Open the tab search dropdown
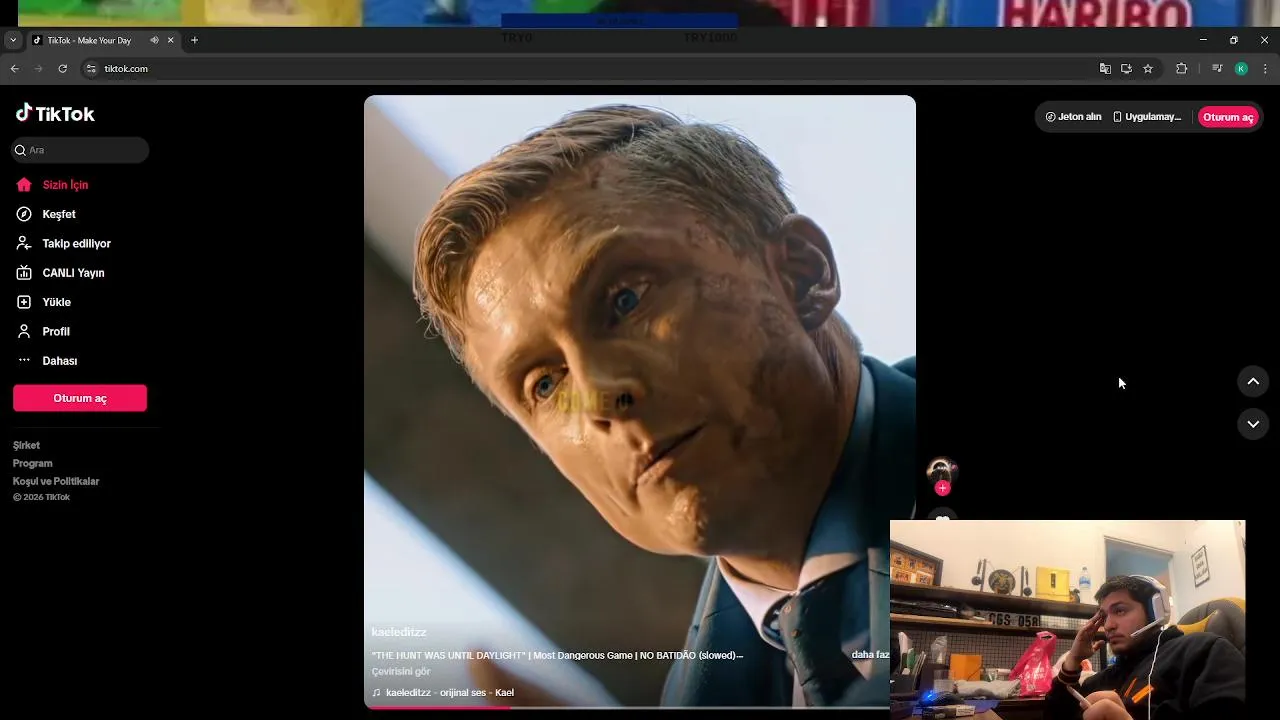The image size is (1280, 720). coord(12,40)
